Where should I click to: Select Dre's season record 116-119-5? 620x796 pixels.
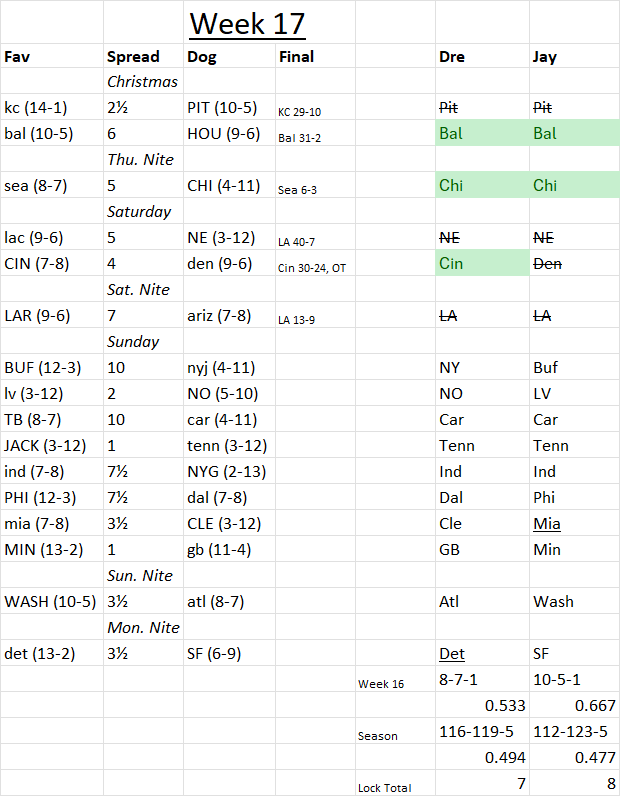click(x=482, y=732)
